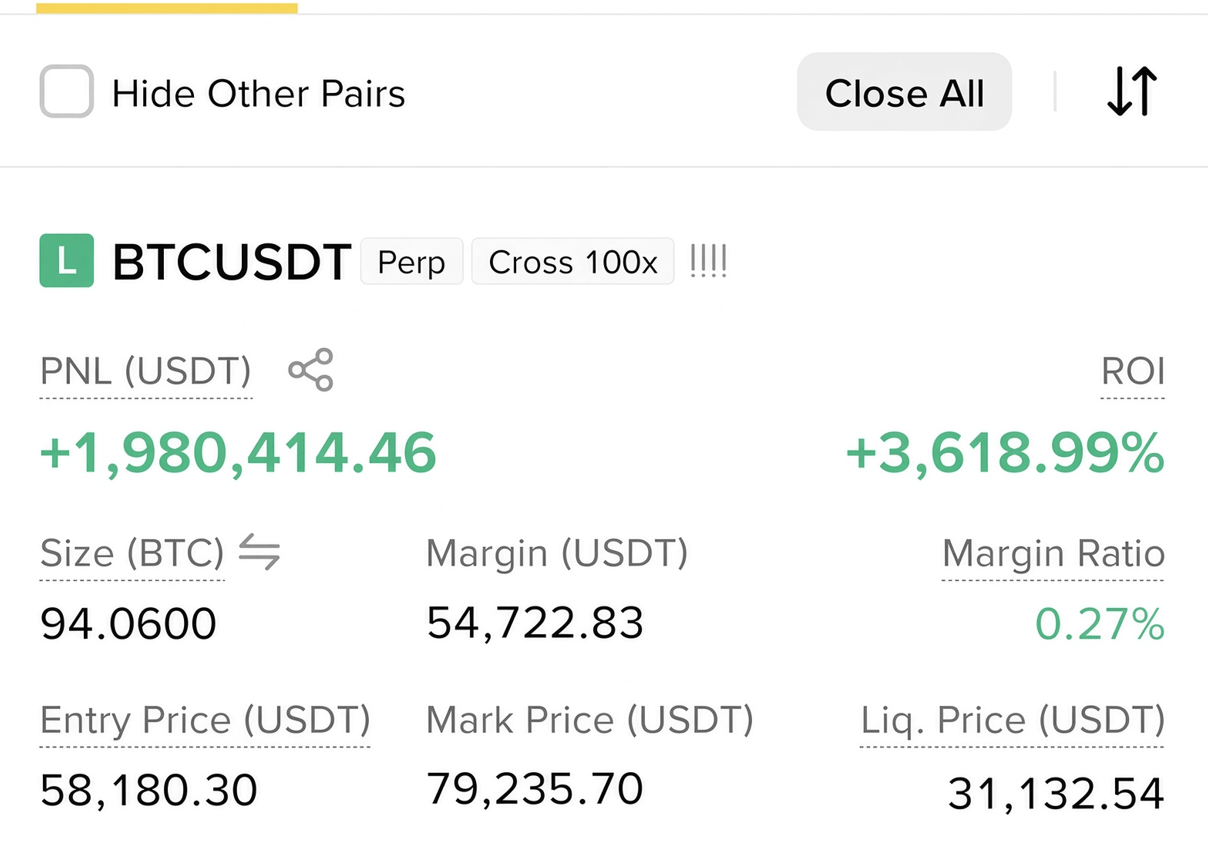
Task: Tap the green L long position badge
Action: click(x=67, y=261)
